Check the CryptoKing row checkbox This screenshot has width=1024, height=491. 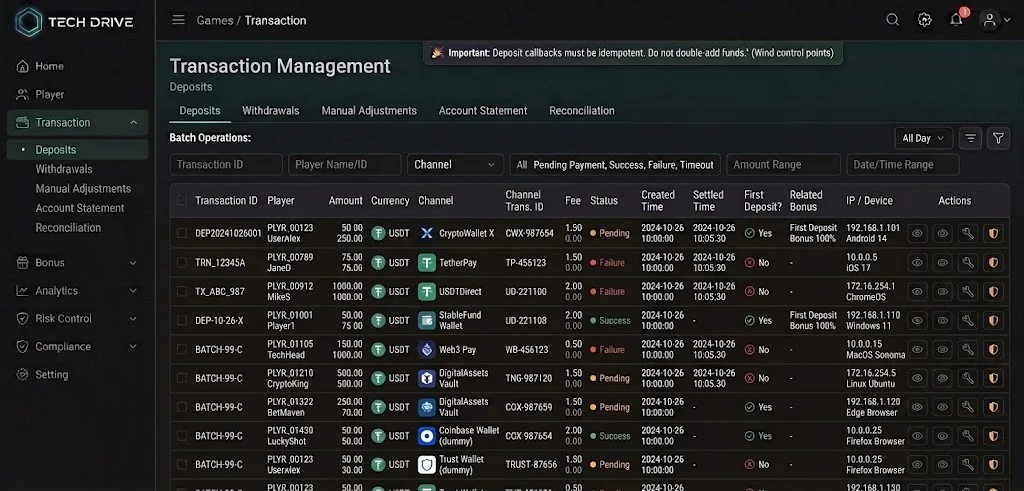(x=182, y=378)
